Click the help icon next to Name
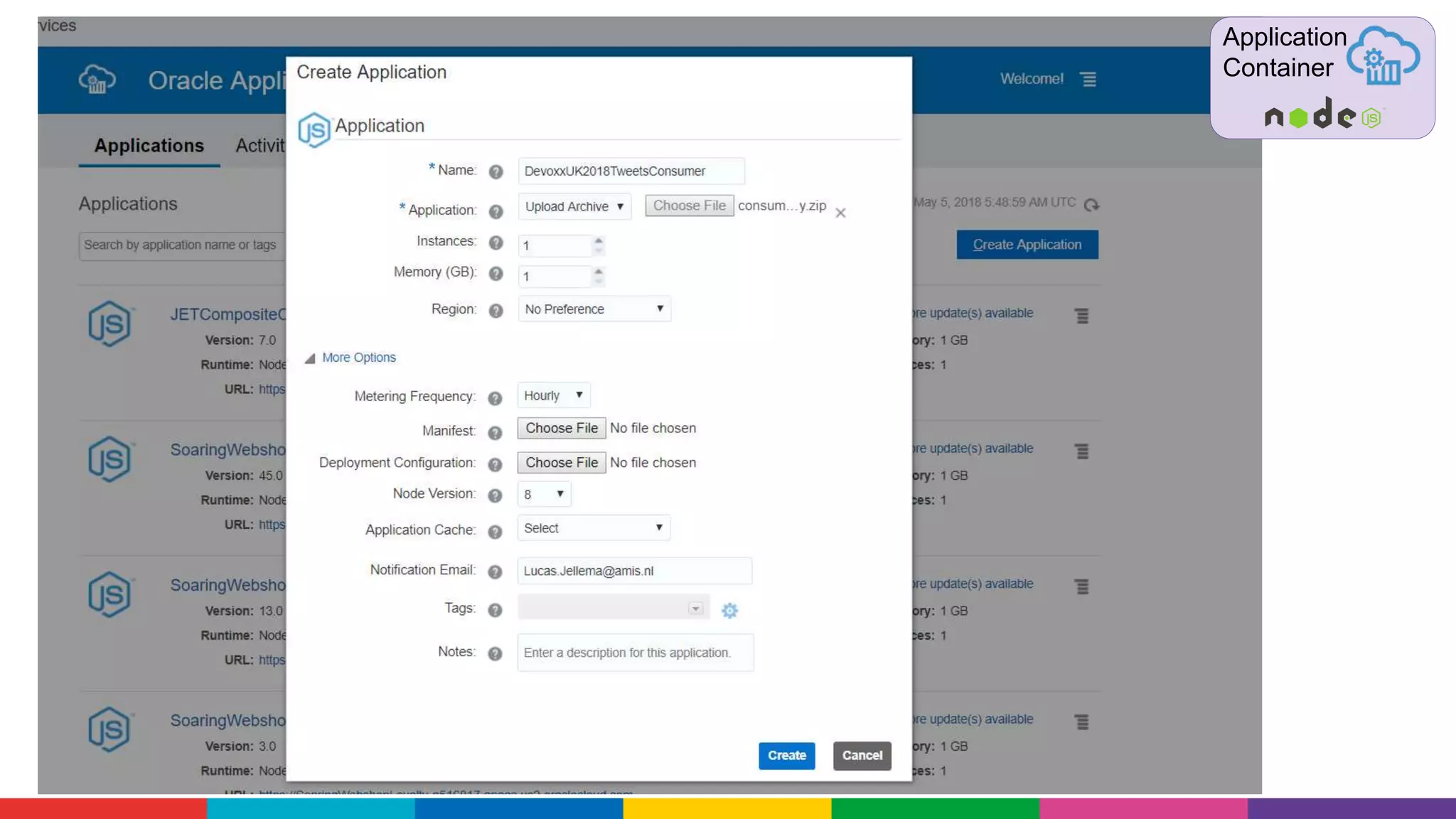This screenshot has height=819, width=1456. 496,172
